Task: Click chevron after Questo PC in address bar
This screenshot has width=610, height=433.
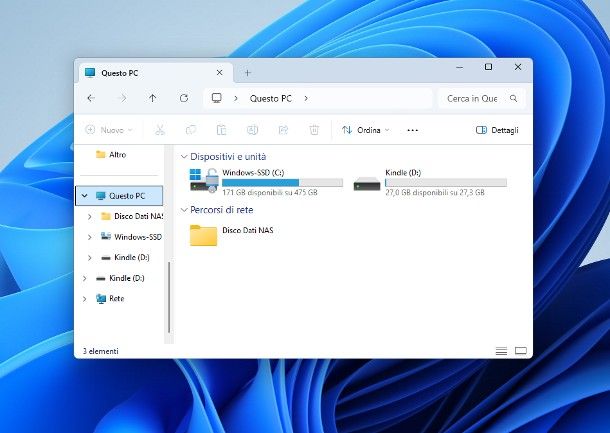Action: click(x=306, y=98)
